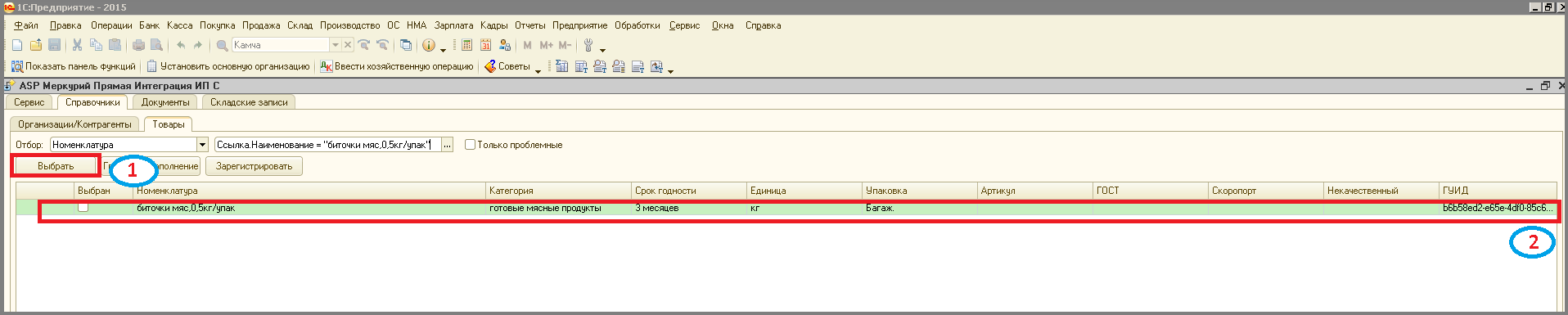Click the Users icon in toolbar

tap(505, 45)
